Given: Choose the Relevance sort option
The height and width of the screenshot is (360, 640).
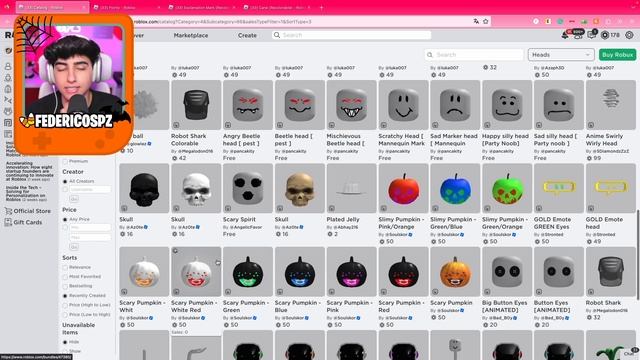Looking at the screenshot, I should tap(65, 267).
